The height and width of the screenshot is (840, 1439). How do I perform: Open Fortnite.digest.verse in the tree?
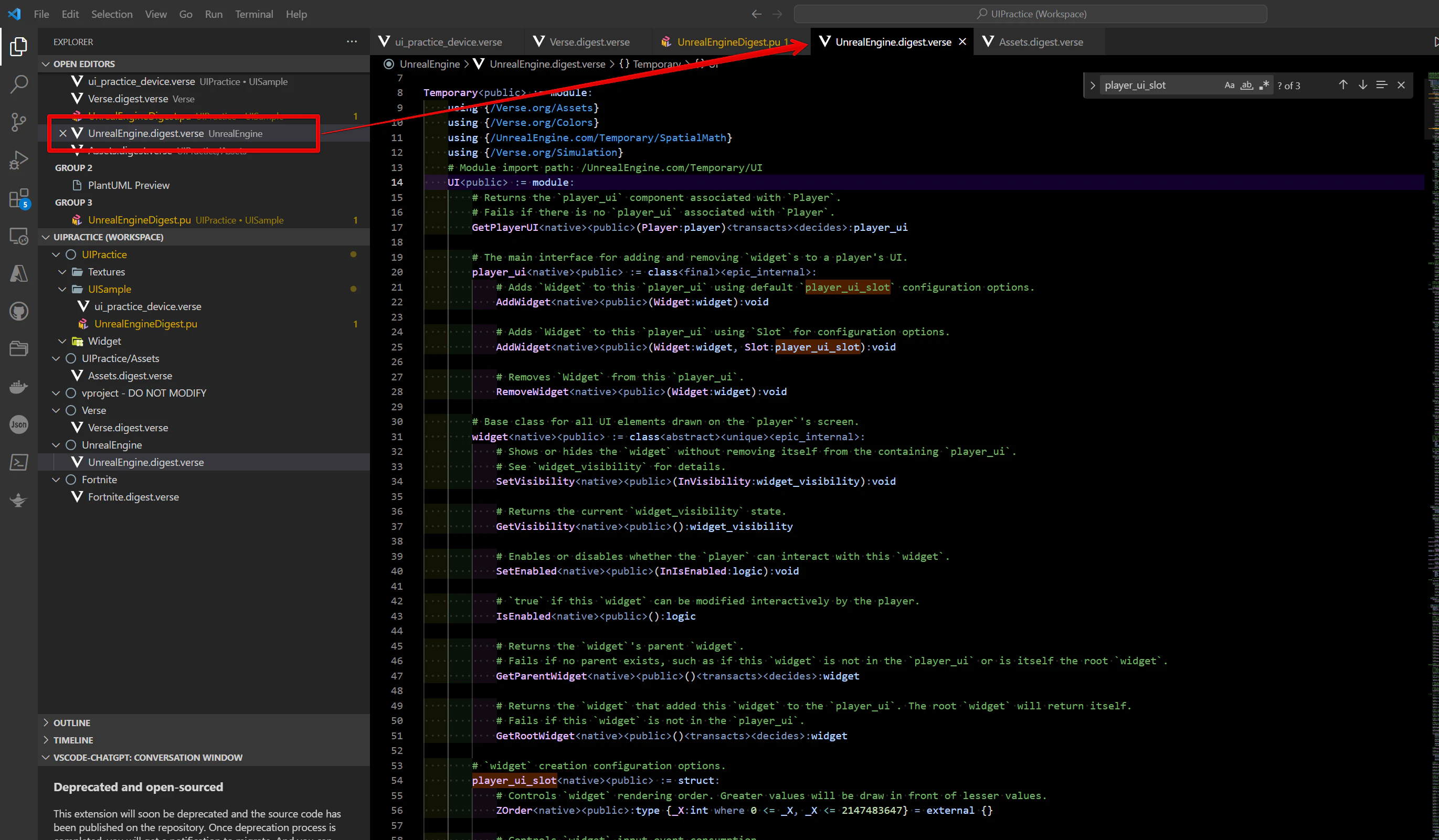coord(133,497)
